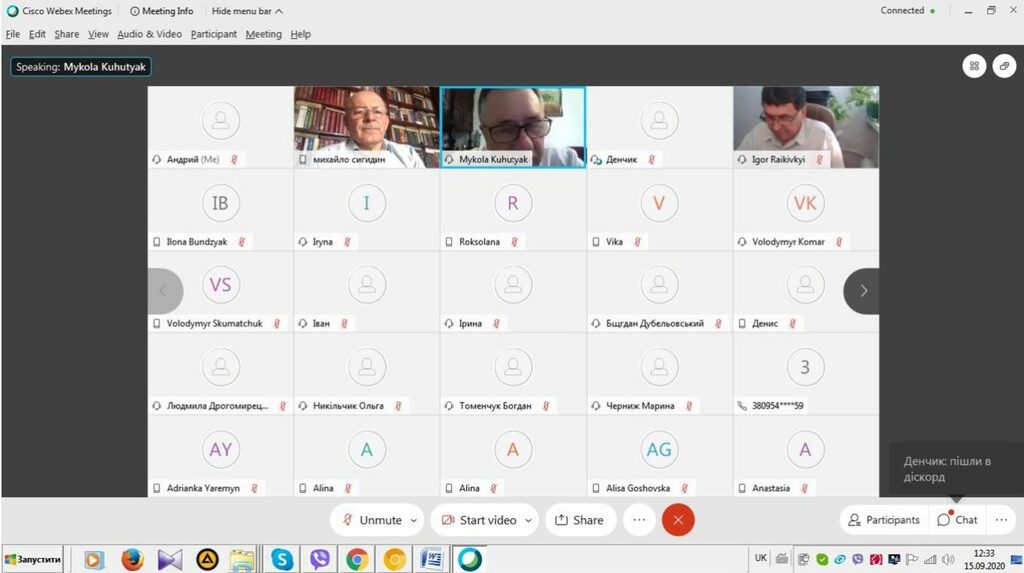Viewport: 1024px width, 573px height.
Task: Click the red Leave meeting button
Action: (x=678, y=520)
